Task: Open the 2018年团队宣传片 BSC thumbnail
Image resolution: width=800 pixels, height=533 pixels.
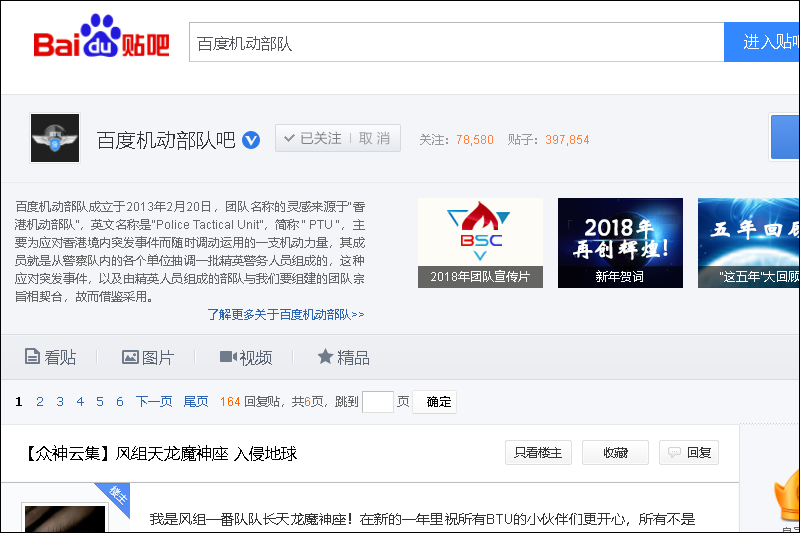Action: click(480, 243)
